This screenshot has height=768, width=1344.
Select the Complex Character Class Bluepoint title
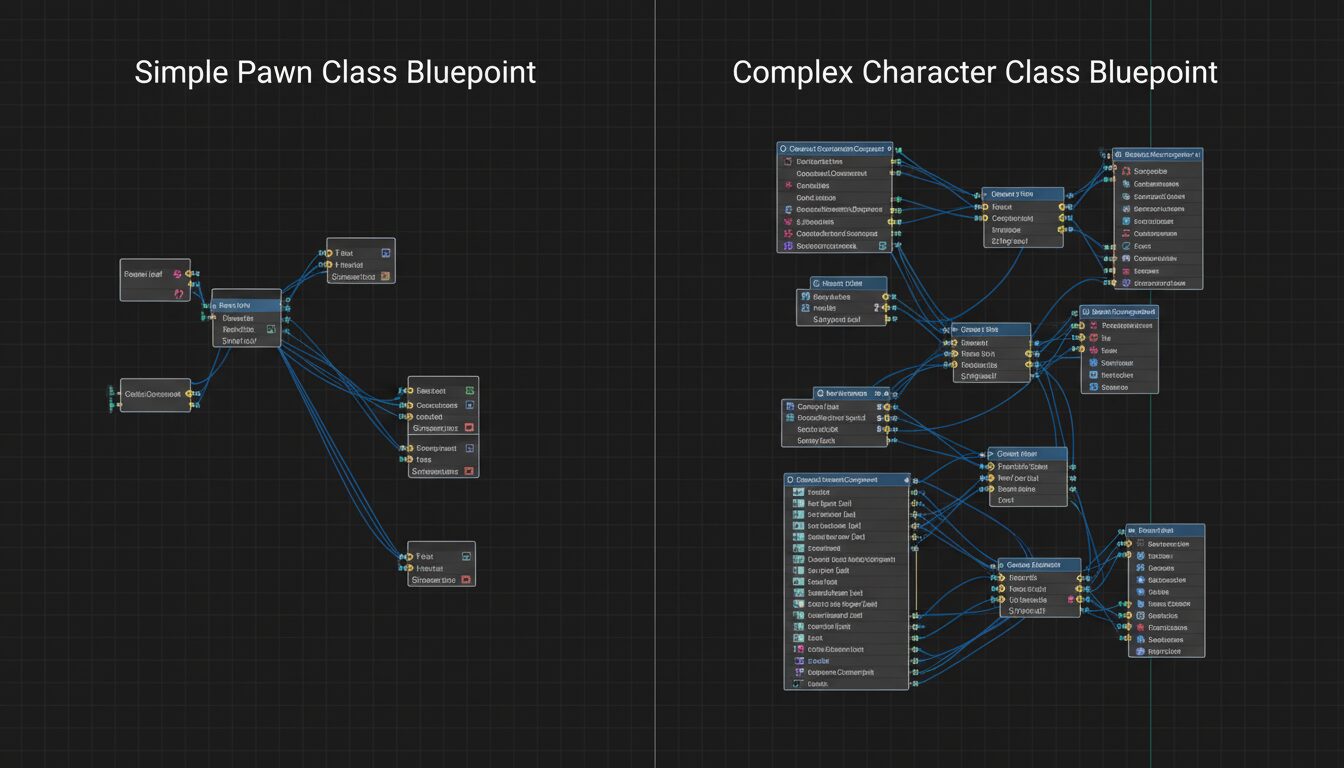tap(975, 72)
